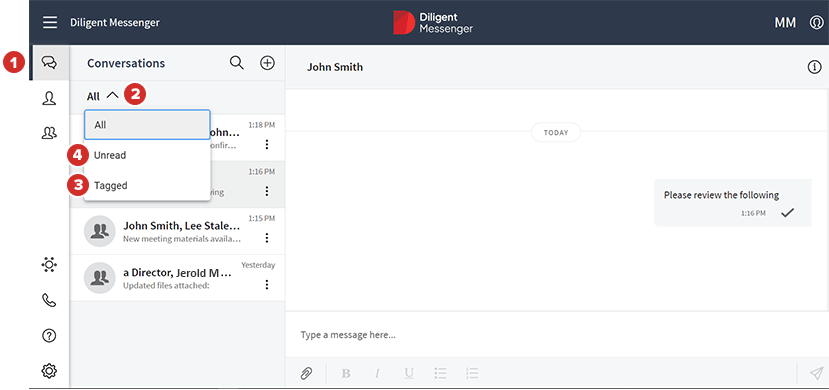Open the hamburger main menu
This screenshot has width=829, height=390.
pyautogui.click(x=50, y=23)
